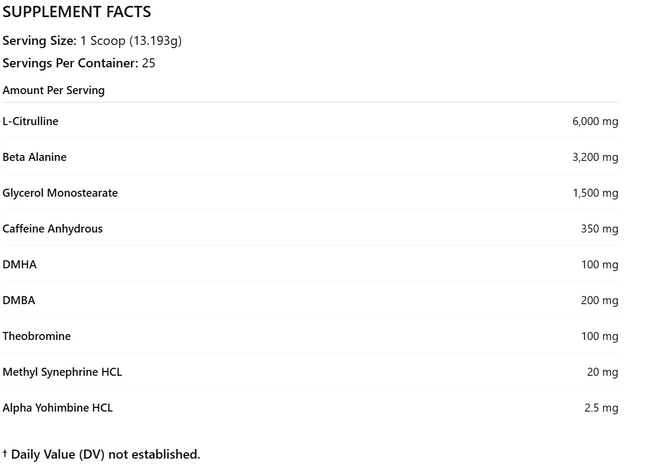The height and width of the screenshot is (472, 645).
Task: Click the 2.5 mg Alpha Yohimbine amount
Action: click(601, 408)
